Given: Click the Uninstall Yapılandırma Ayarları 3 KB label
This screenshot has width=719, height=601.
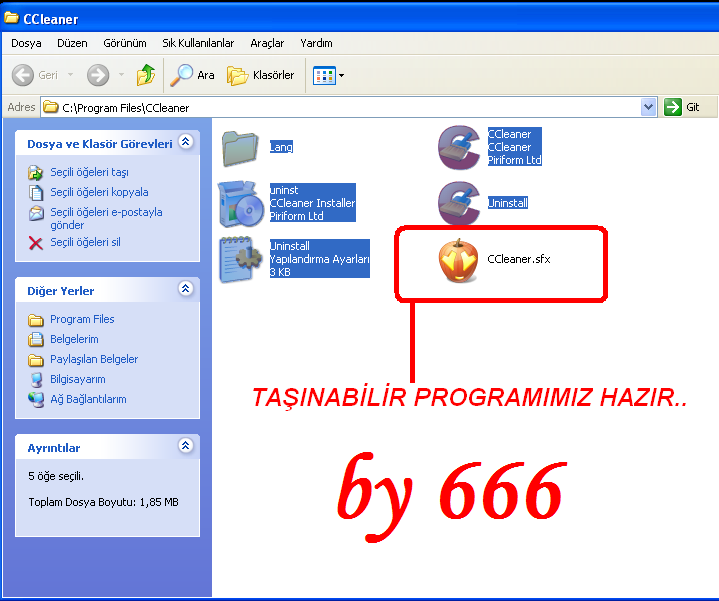Looking at the screenshot, I should tap(320, 259).
